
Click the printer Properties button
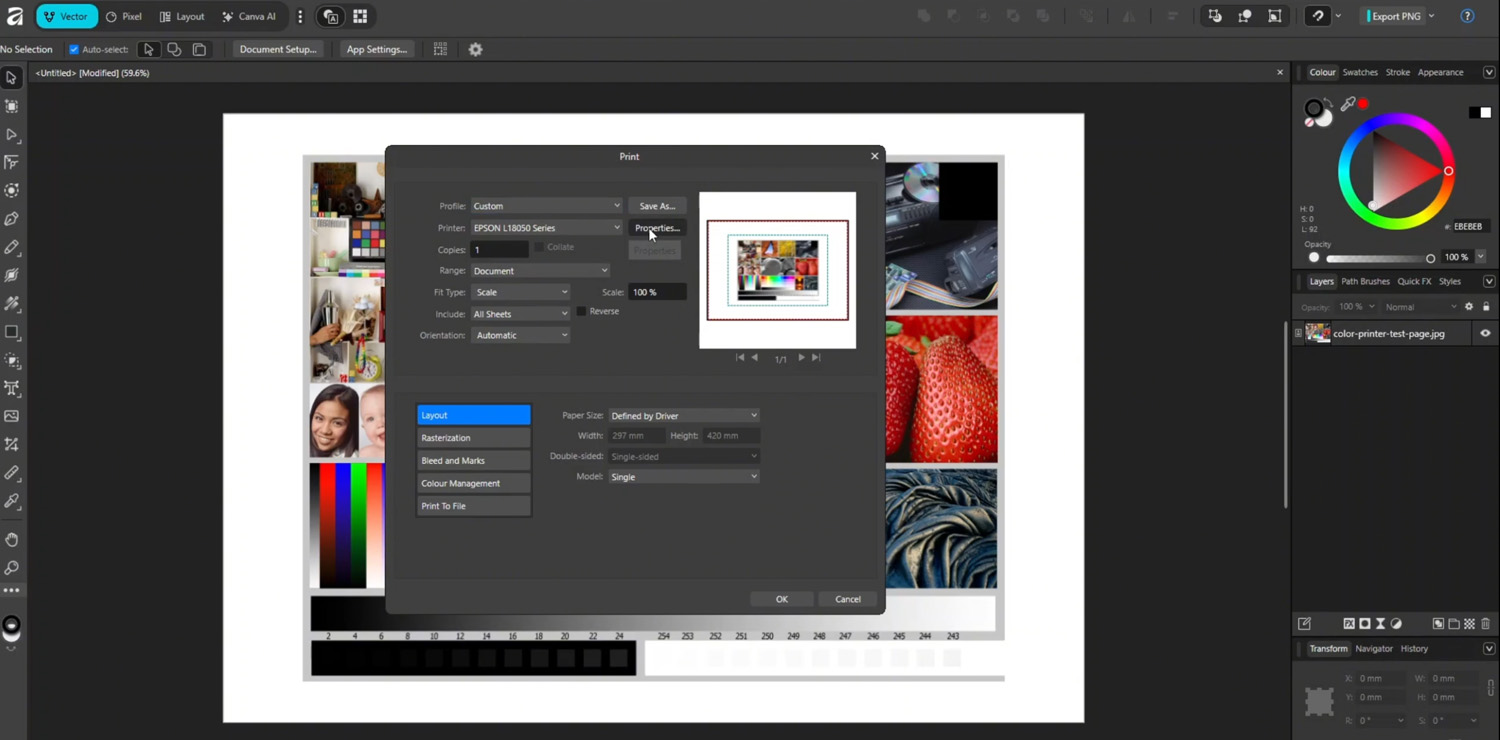[x=657, y=228]
